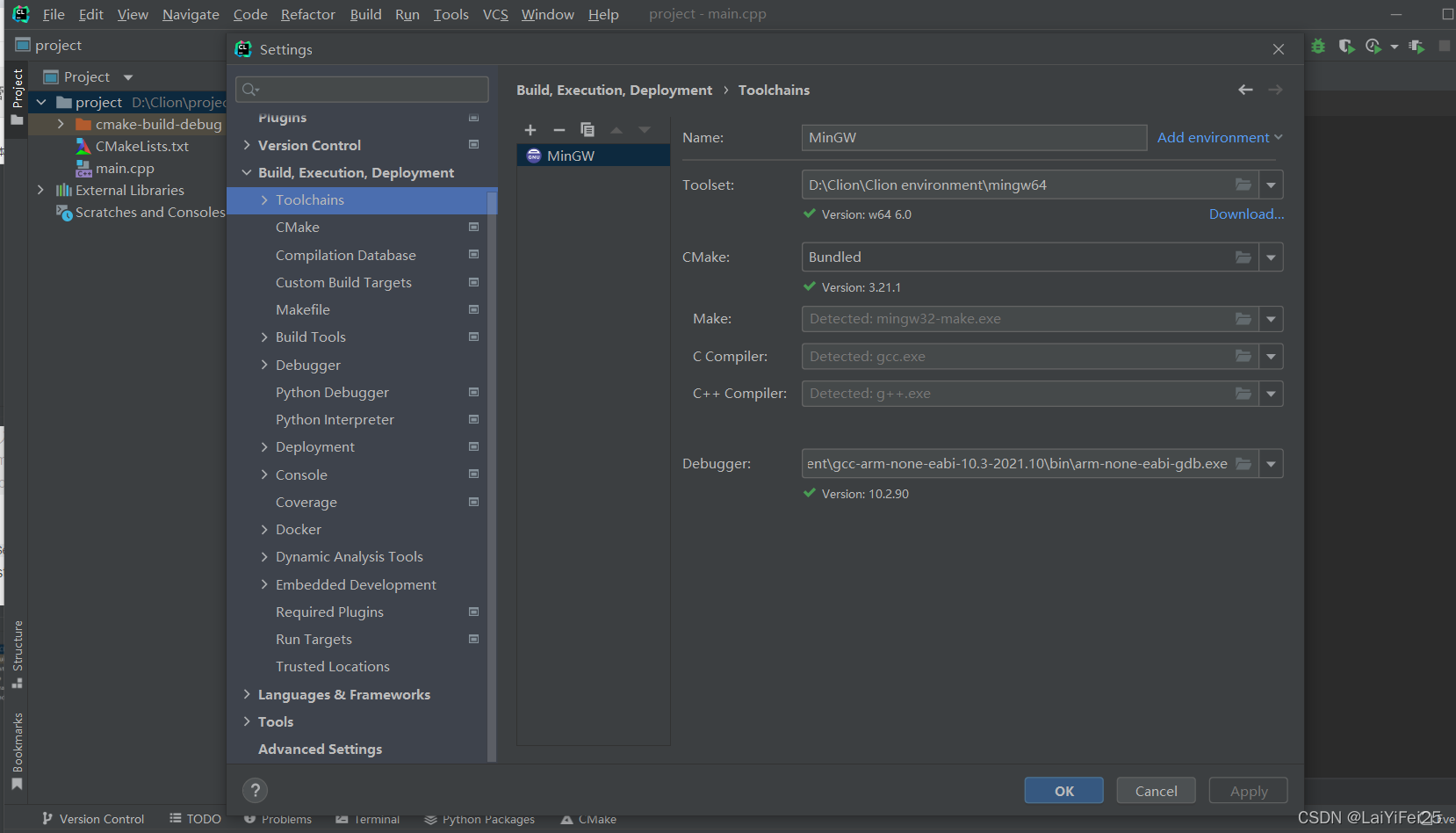
Task: Go forward in settings navigation
Action: pyautogui.click(x=1275, y=90)
